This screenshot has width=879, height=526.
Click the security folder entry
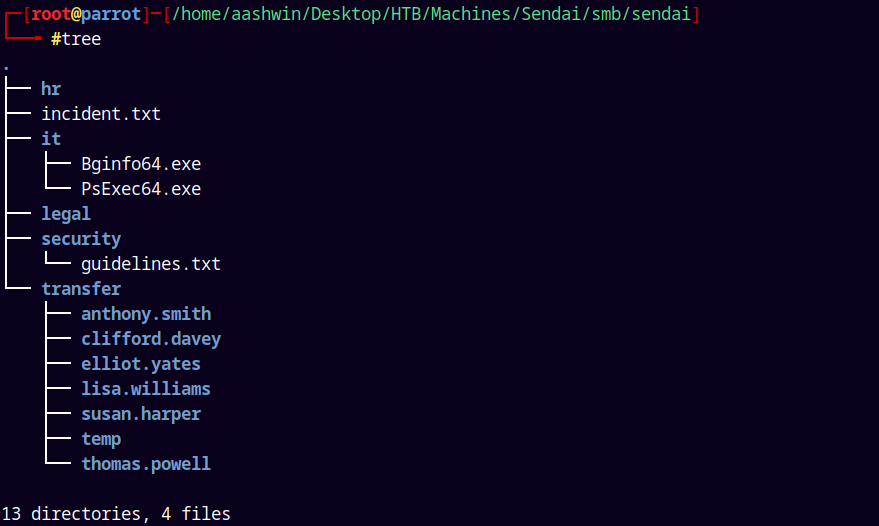point(81,239)
